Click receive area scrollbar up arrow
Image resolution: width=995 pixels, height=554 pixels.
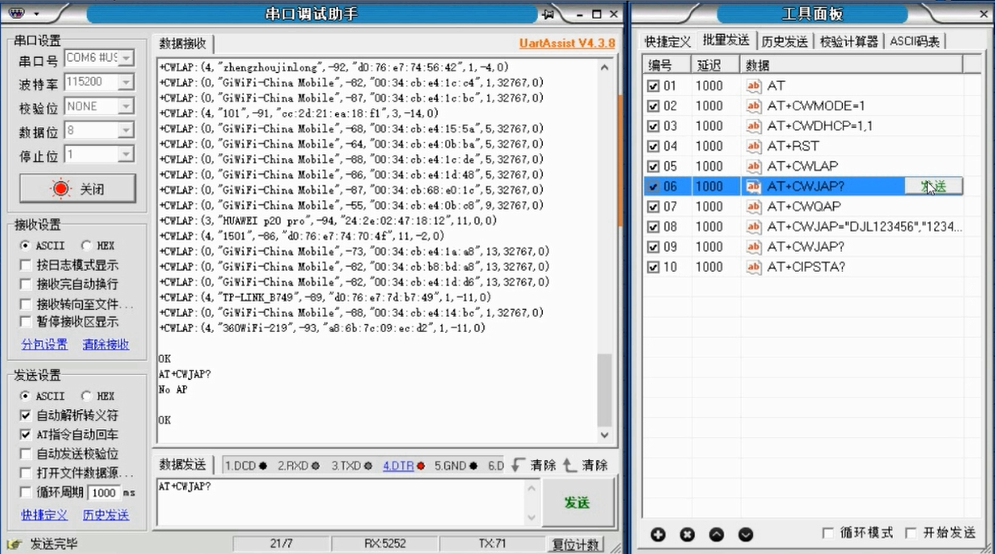(604, 67)
